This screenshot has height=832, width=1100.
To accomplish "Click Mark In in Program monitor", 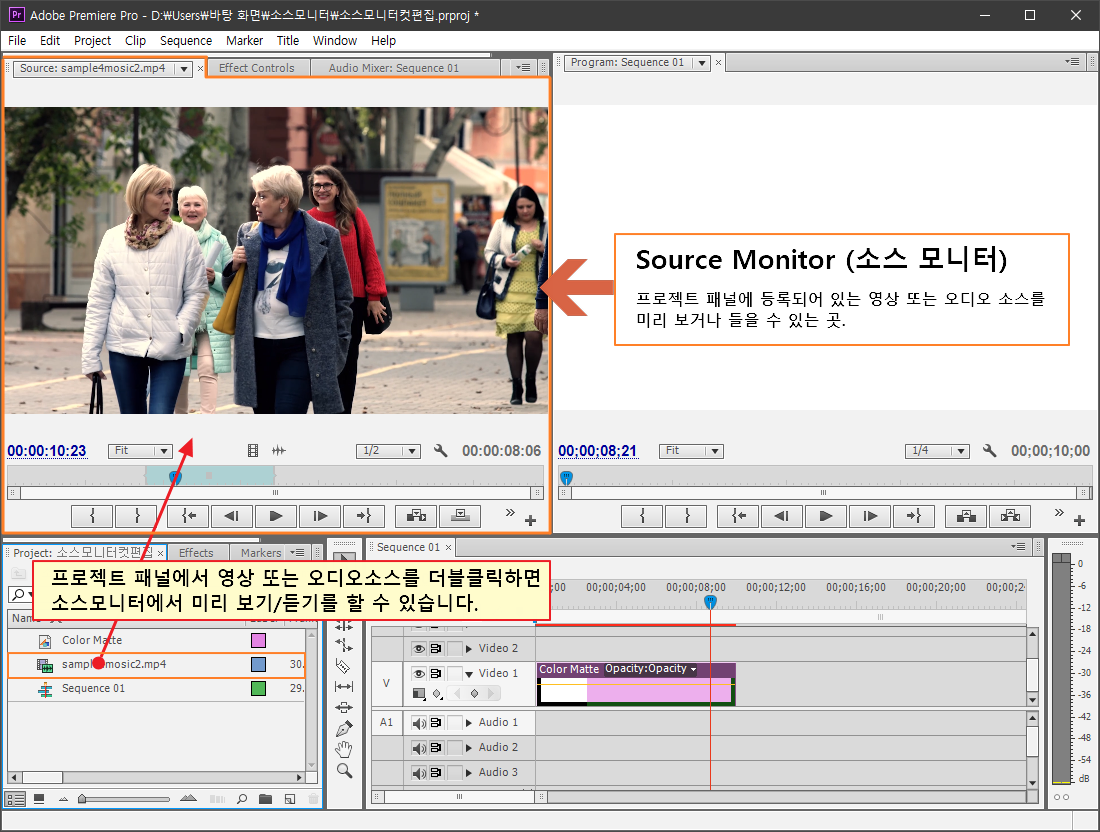I will pos(642,516).
